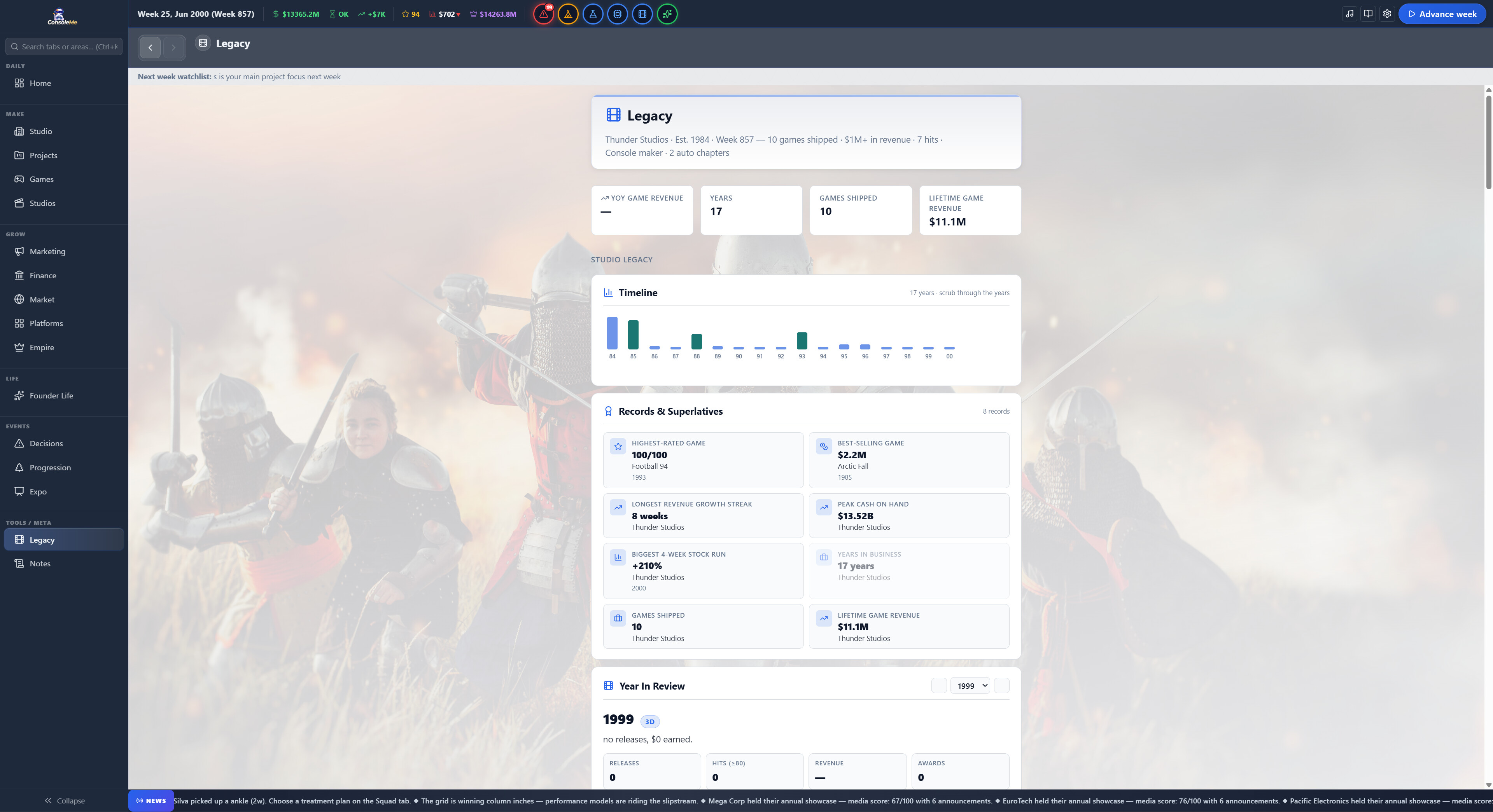This screenshot has width=1493, height=812.
Task: Click the green sparkles icon in top bar
Action: [667, 14]
